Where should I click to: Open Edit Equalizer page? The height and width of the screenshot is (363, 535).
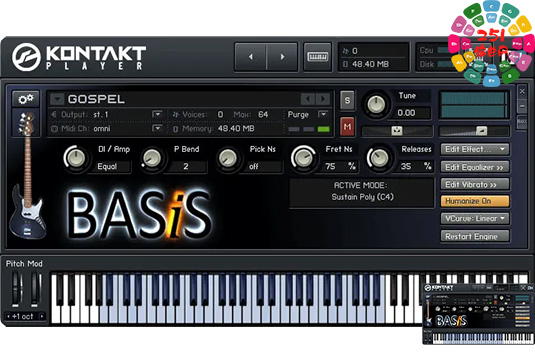click(475, 167)
